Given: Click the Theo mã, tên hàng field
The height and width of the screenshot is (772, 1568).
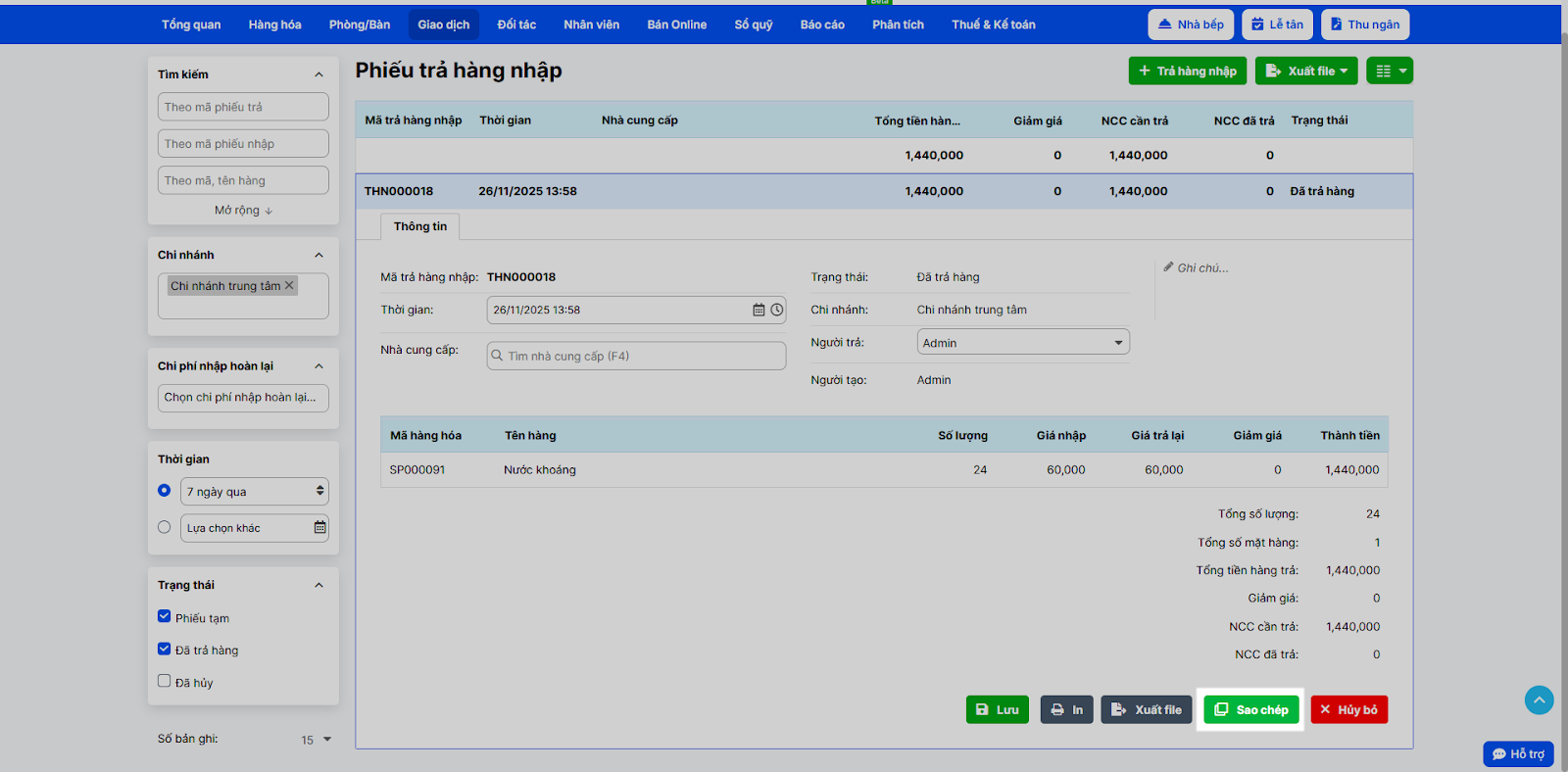Looking at the screenshot, I should (x=243, y=180).
